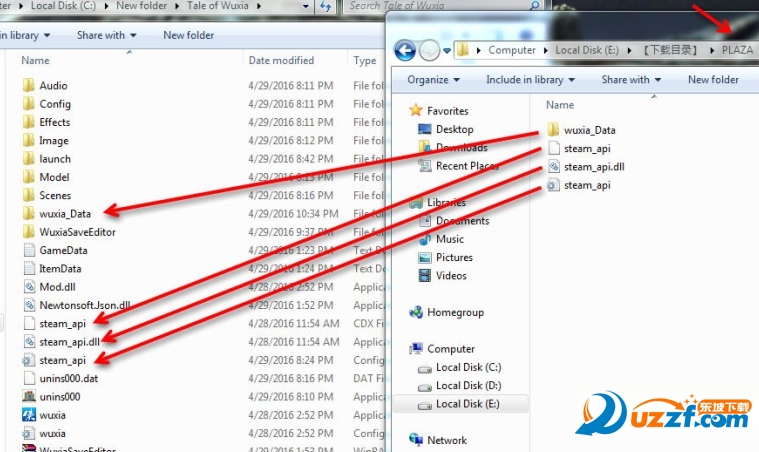
Task: Select the ItemData text file icon
Action: click(29, 269)
